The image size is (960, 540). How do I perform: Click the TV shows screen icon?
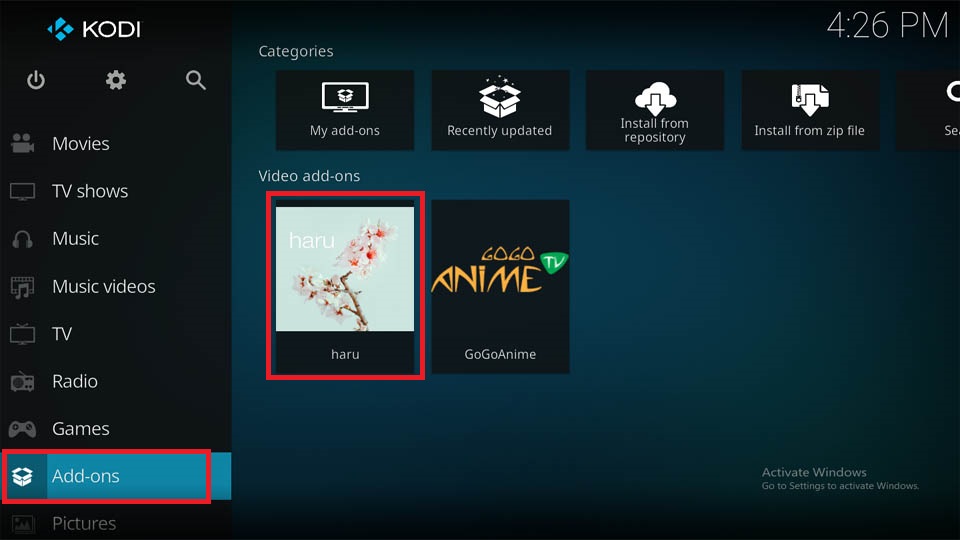(x=23, y=192)
